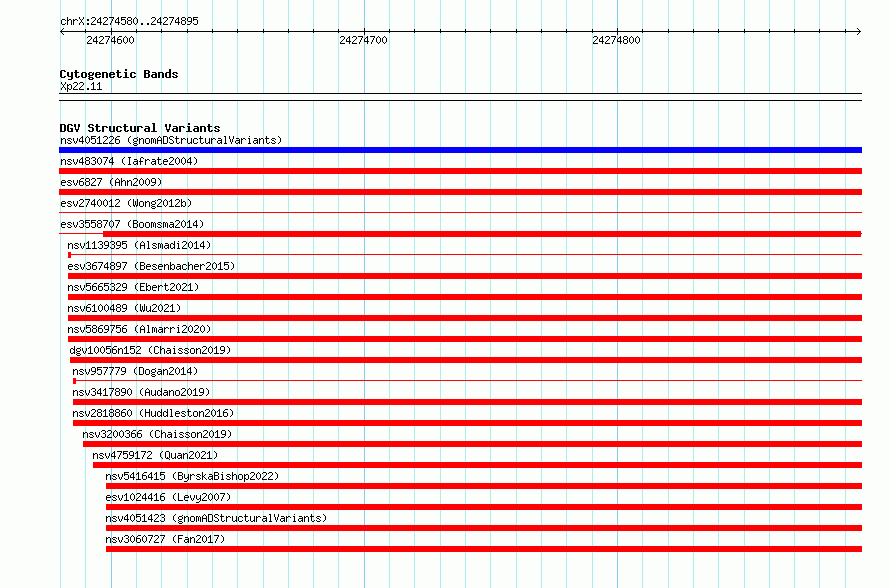Image resolution: width=890 pixels, height=588 pixels.
Task: Click ruler position 24274800
Action: 616,40
